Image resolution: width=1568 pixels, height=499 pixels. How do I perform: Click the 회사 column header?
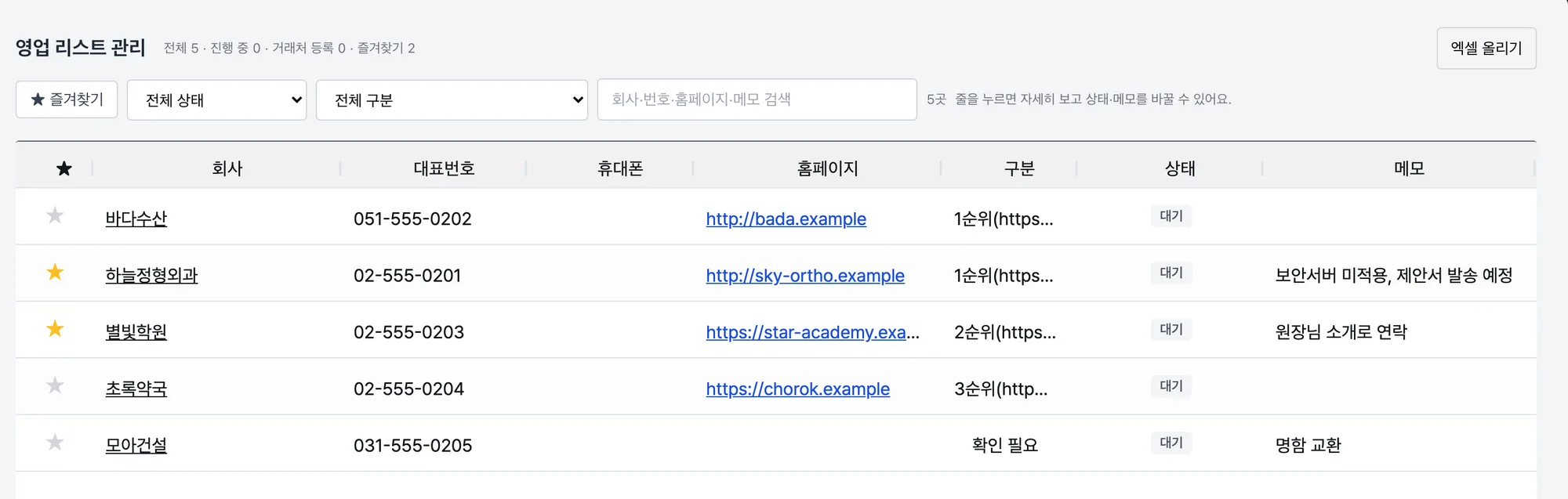[227, 168]
